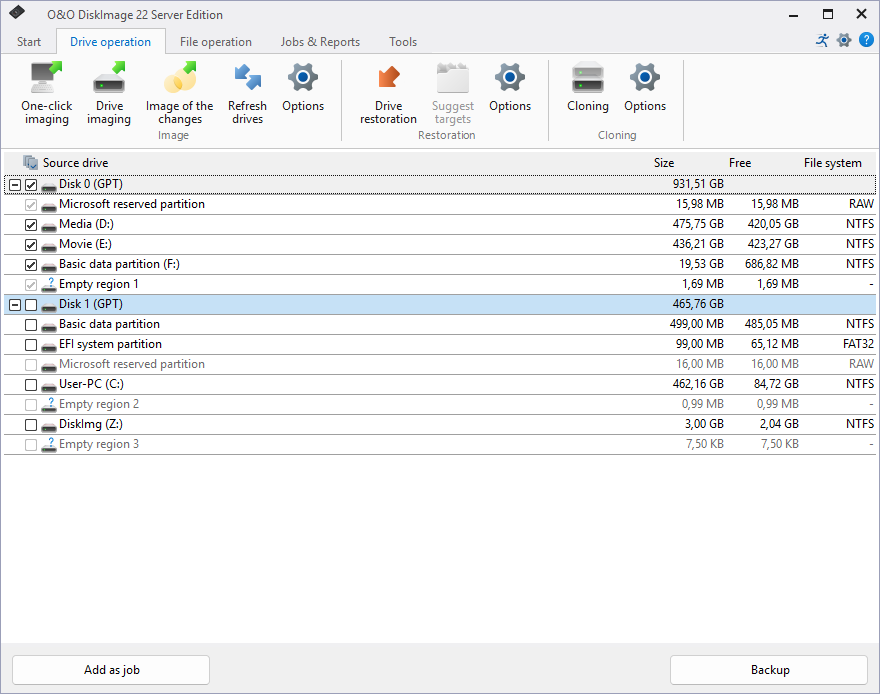
Task: Open the Jobs & Reports tab
Action: coord(320,42)
